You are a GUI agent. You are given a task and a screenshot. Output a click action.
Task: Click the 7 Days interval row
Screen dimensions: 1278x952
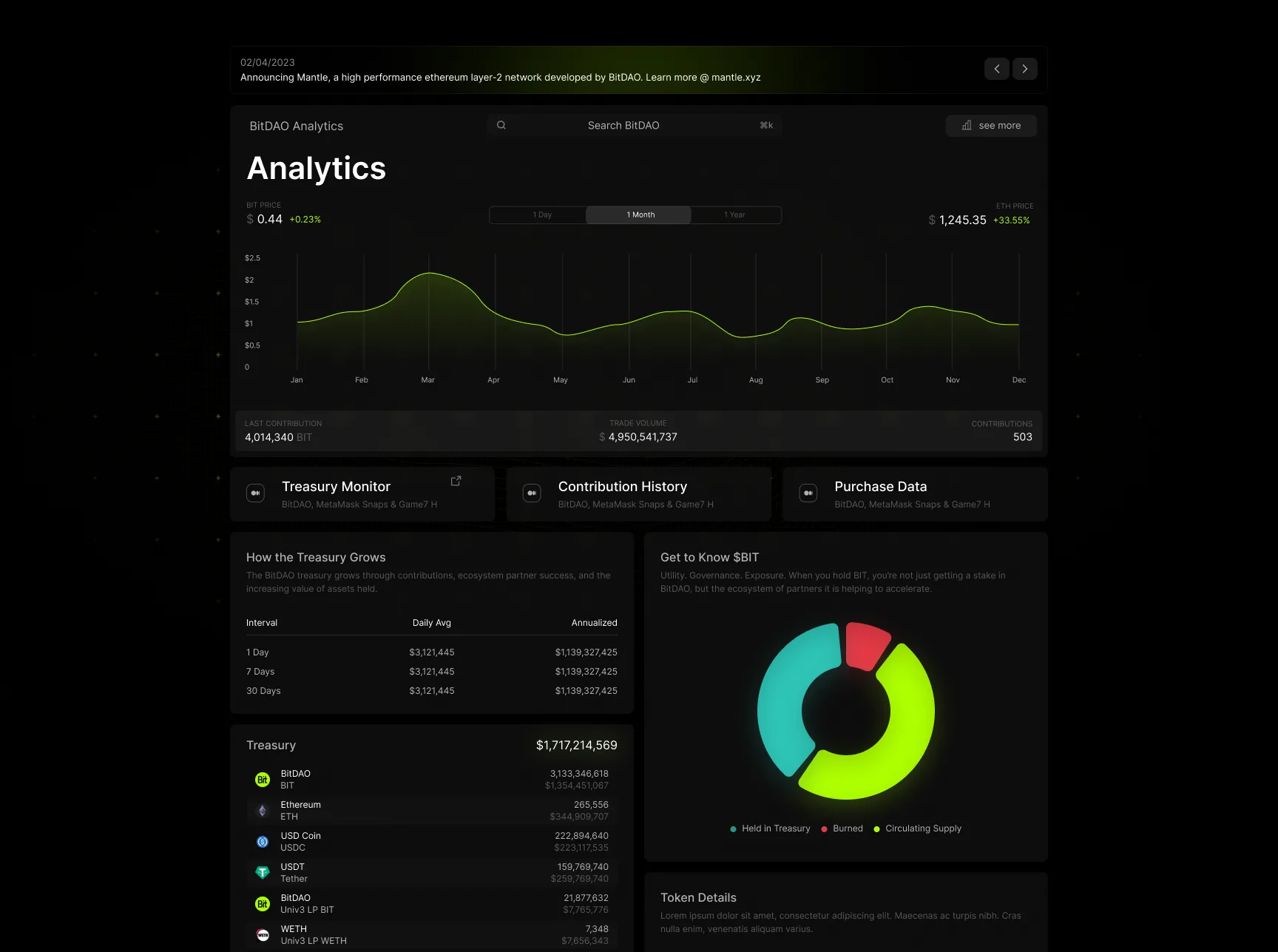pyautogui.click(x=432, y=672)
